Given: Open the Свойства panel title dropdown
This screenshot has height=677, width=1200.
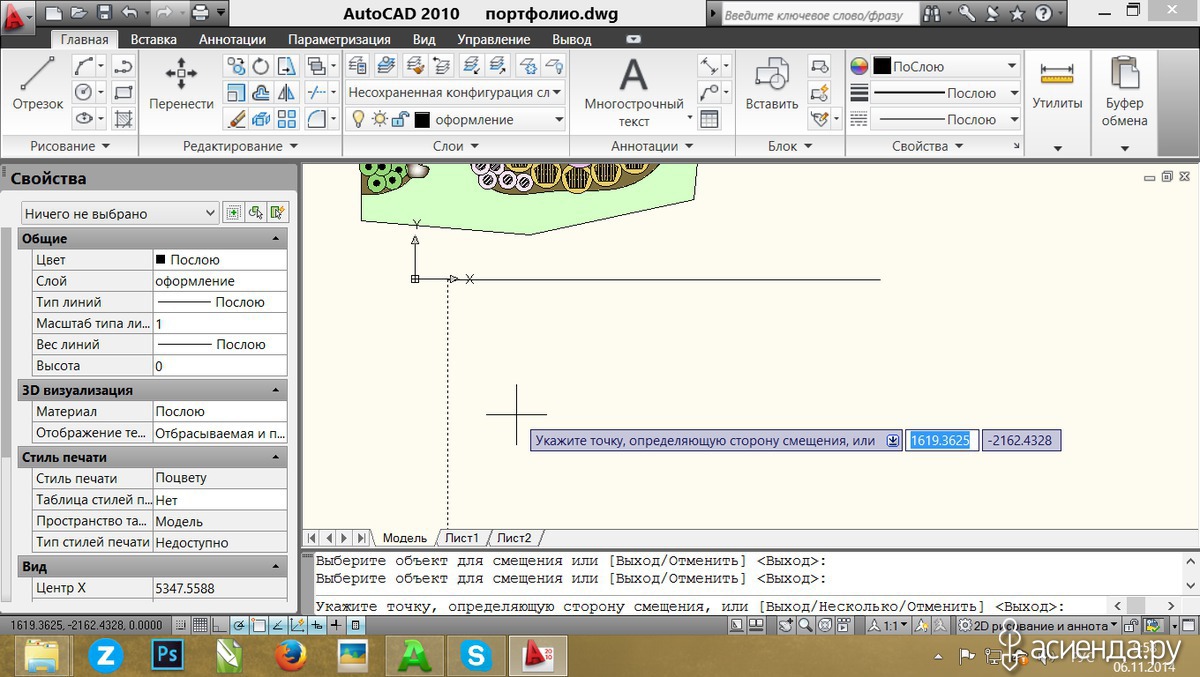Looking at the screenshot, I should click(927, 146).
